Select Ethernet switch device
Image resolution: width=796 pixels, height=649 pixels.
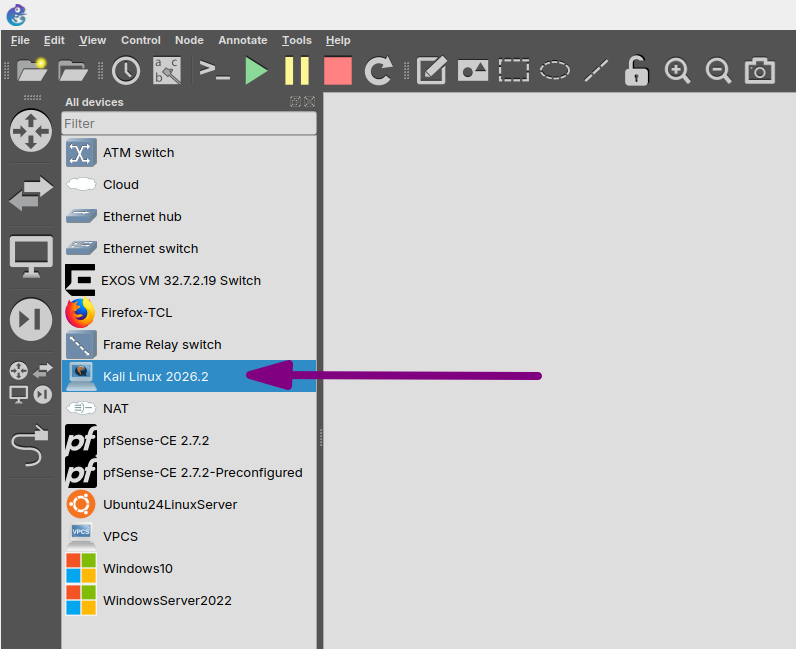pos(189,248)
